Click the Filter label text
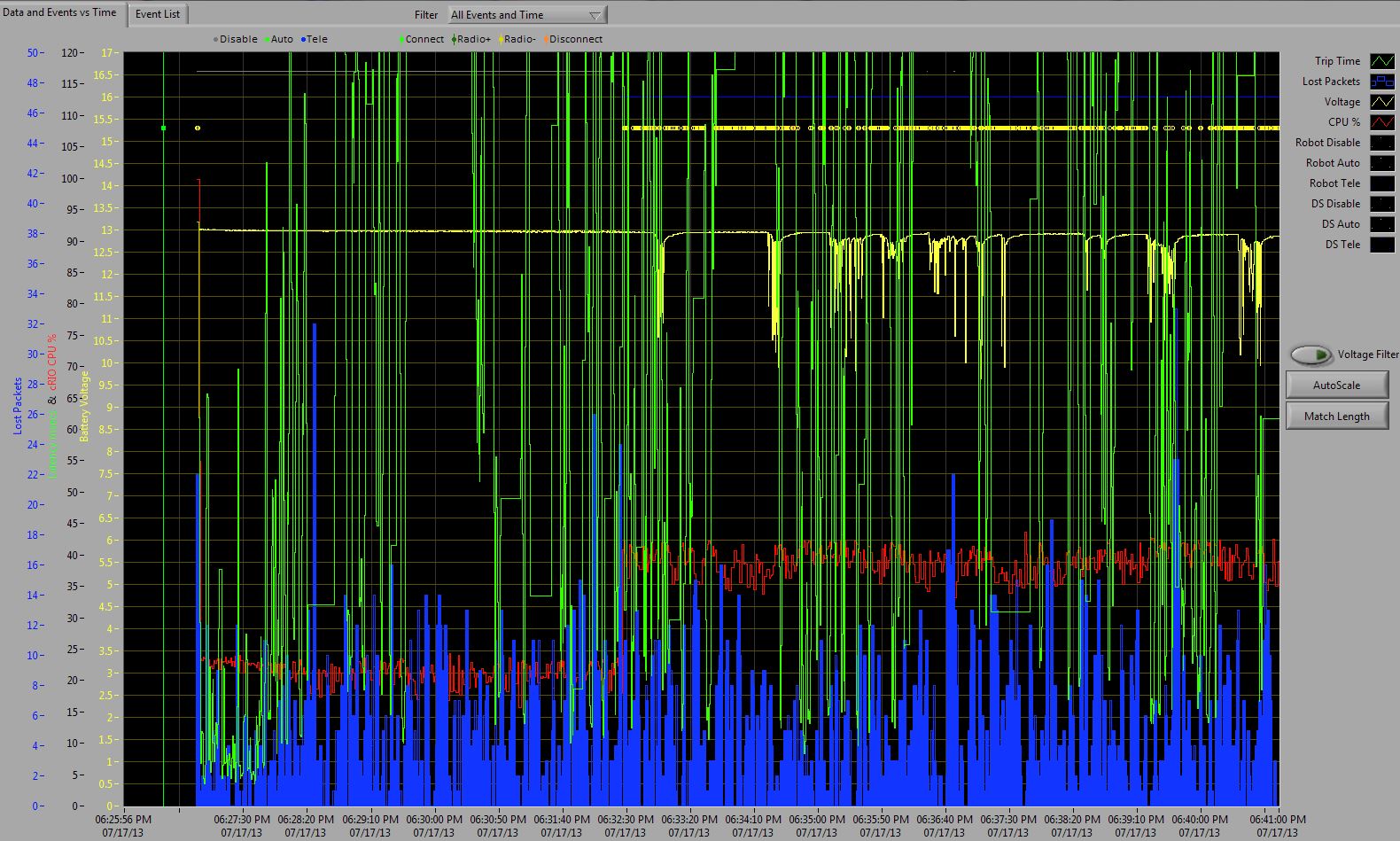This screenshot has width=1400, height=841. coord(426,15)
